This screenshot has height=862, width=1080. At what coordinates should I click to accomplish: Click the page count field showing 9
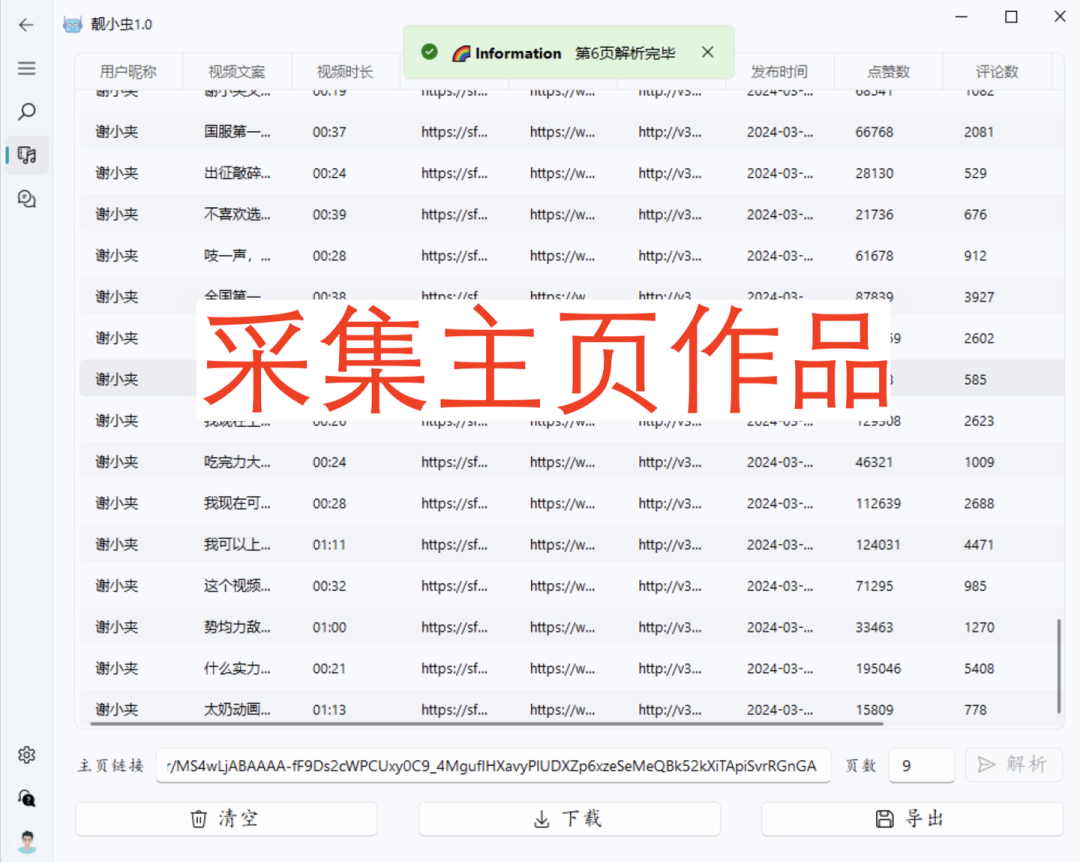tap(921, 764)
